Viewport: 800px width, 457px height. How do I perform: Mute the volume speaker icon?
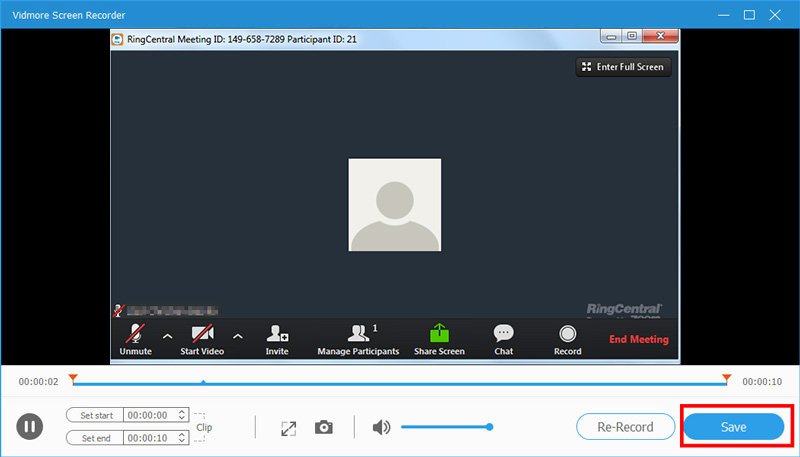tap(381, 428)
